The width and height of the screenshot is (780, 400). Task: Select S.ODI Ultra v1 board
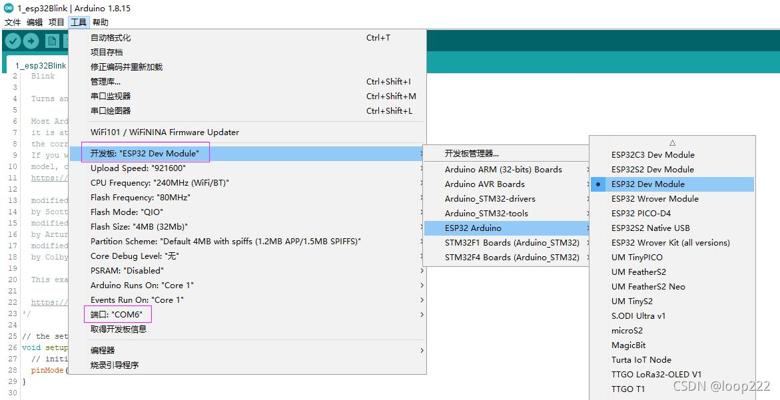(673, 316)
